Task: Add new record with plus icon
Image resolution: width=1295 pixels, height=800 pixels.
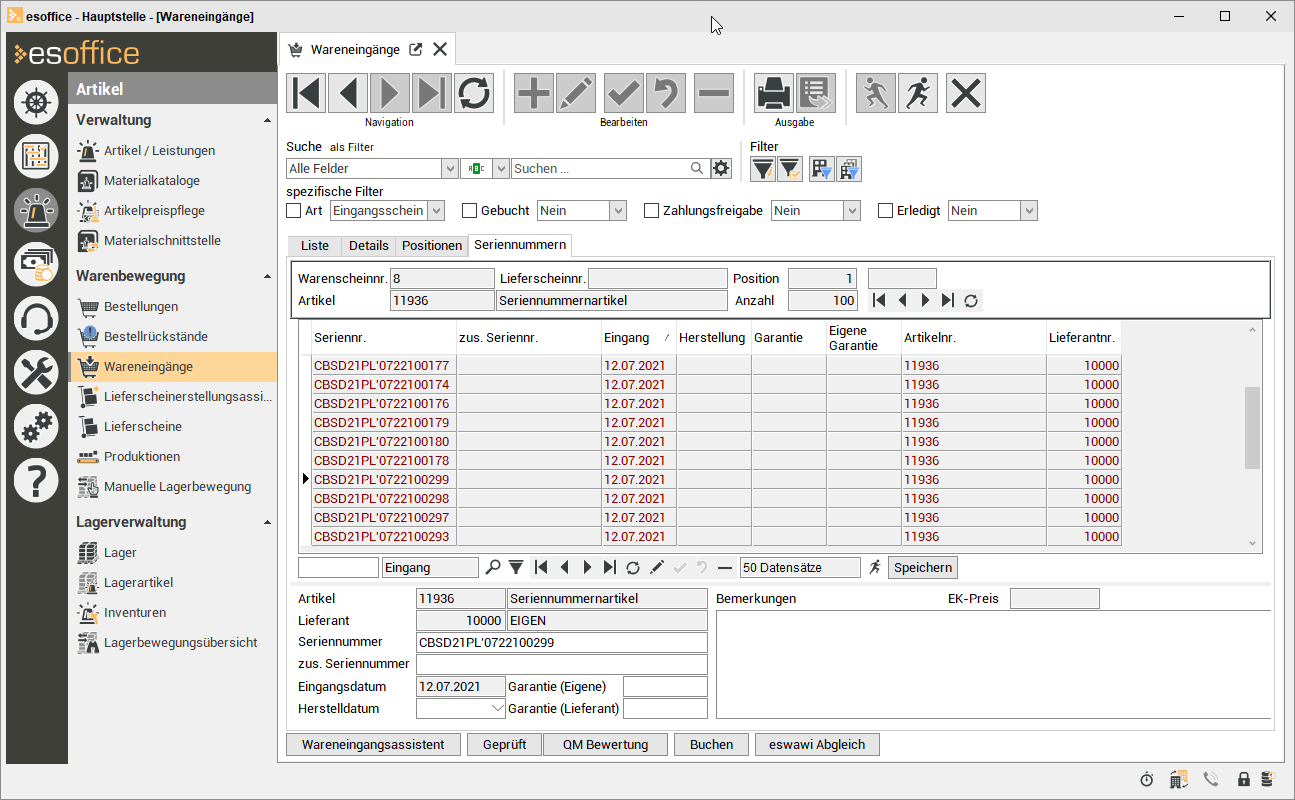Action: tap(534, 93)
